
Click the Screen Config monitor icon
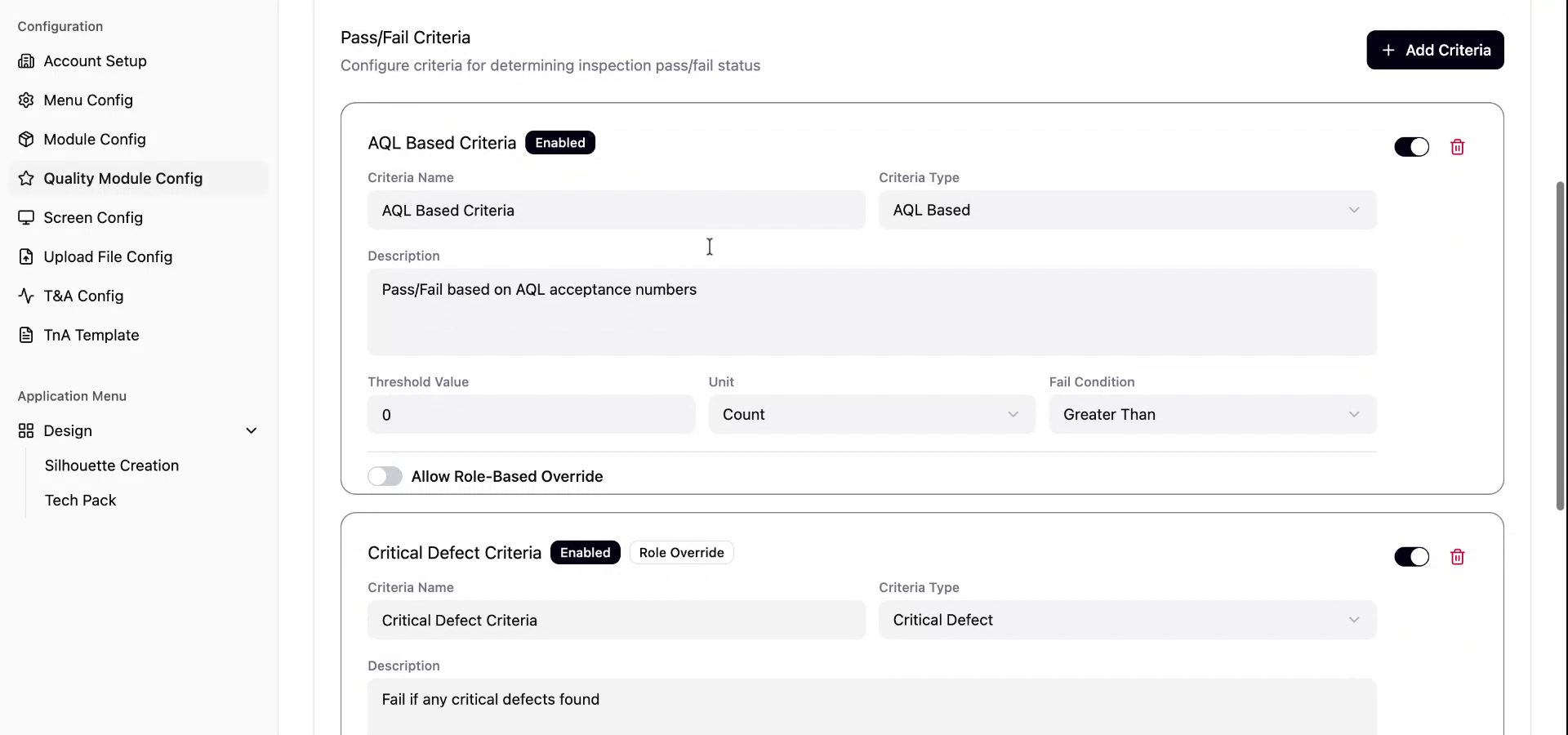[26, 218]
